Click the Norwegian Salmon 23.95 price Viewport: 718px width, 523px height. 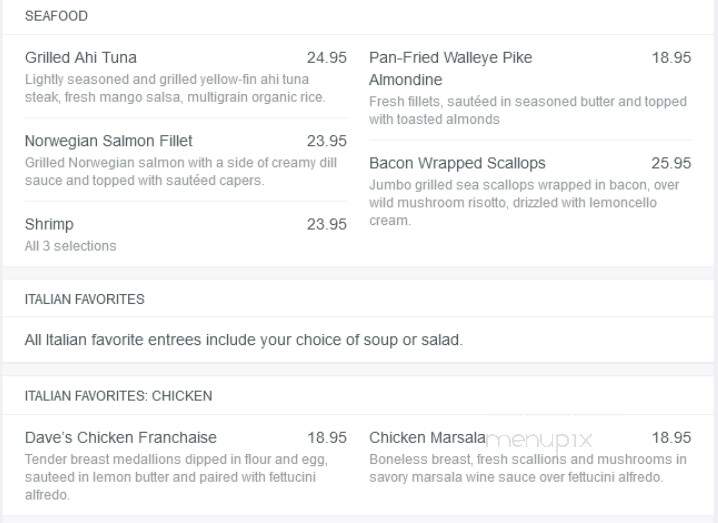click(326, 141)
